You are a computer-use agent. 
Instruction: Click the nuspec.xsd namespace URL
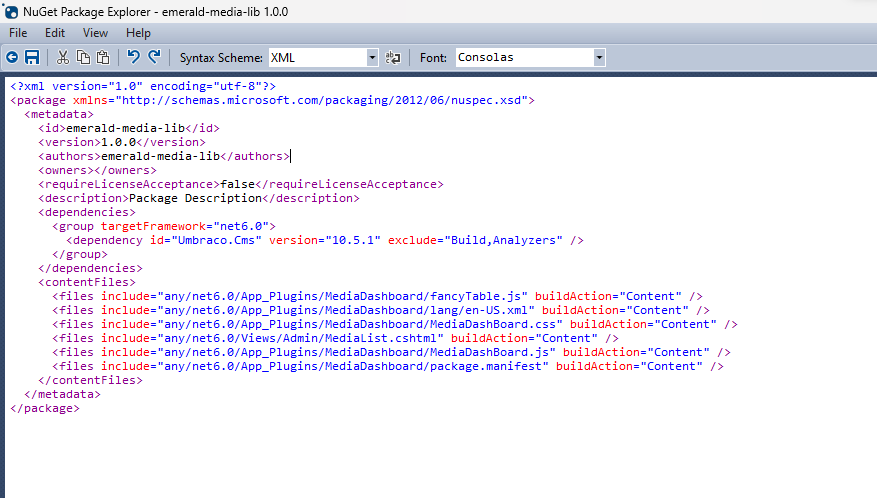pos(322,100)
